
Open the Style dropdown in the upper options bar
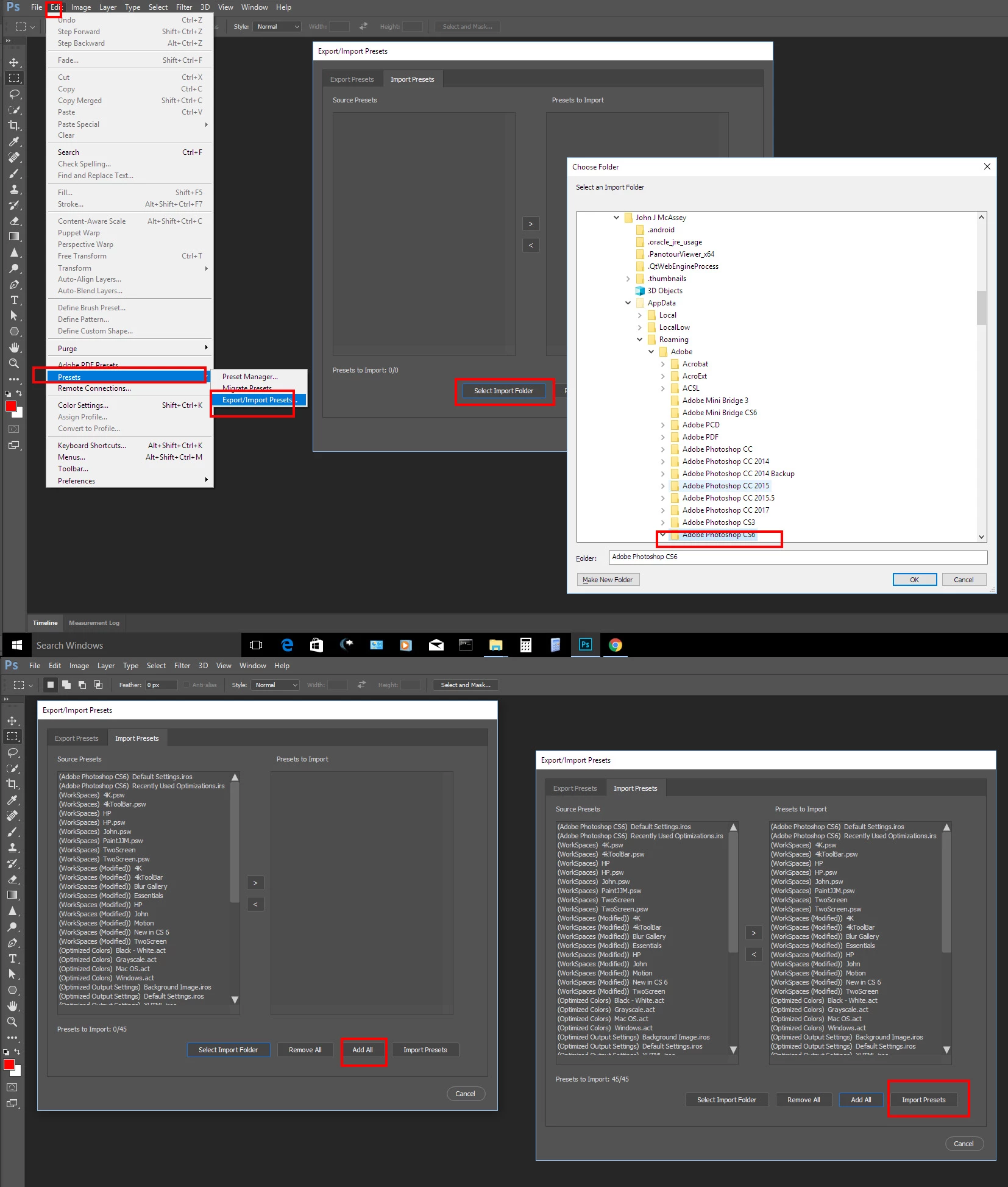point(278,27)
